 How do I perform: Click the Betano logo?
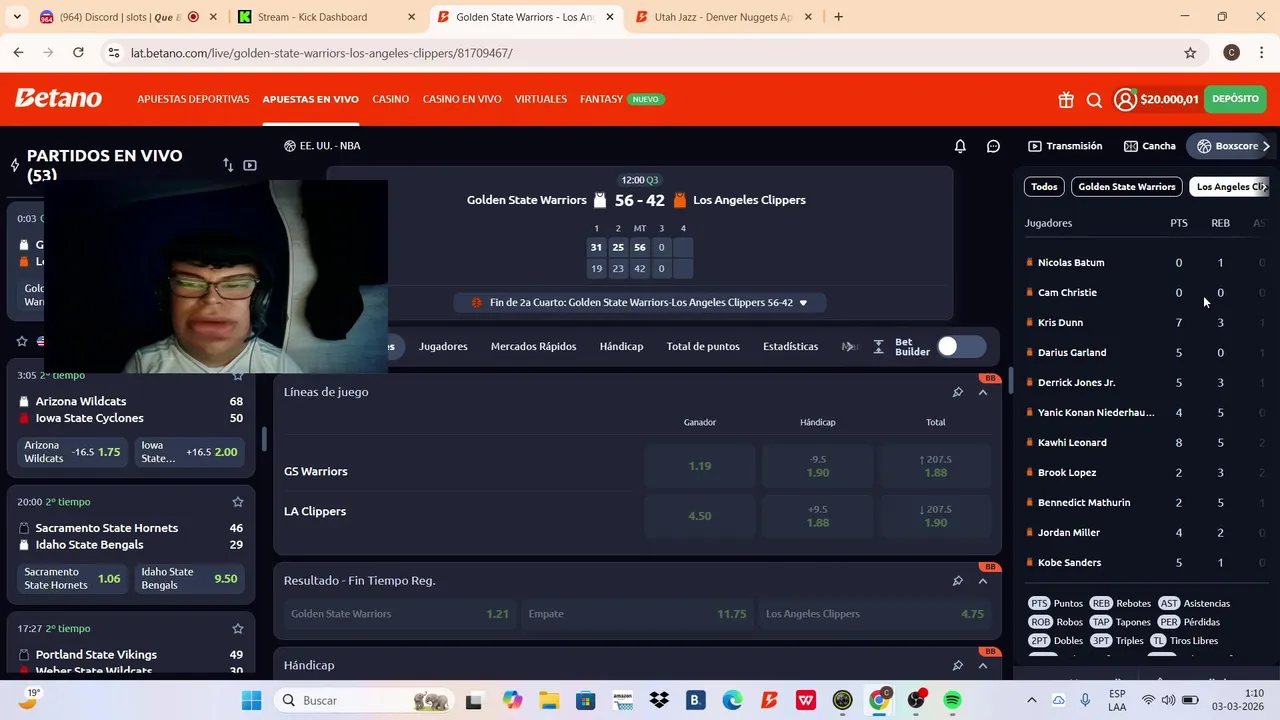58,98
